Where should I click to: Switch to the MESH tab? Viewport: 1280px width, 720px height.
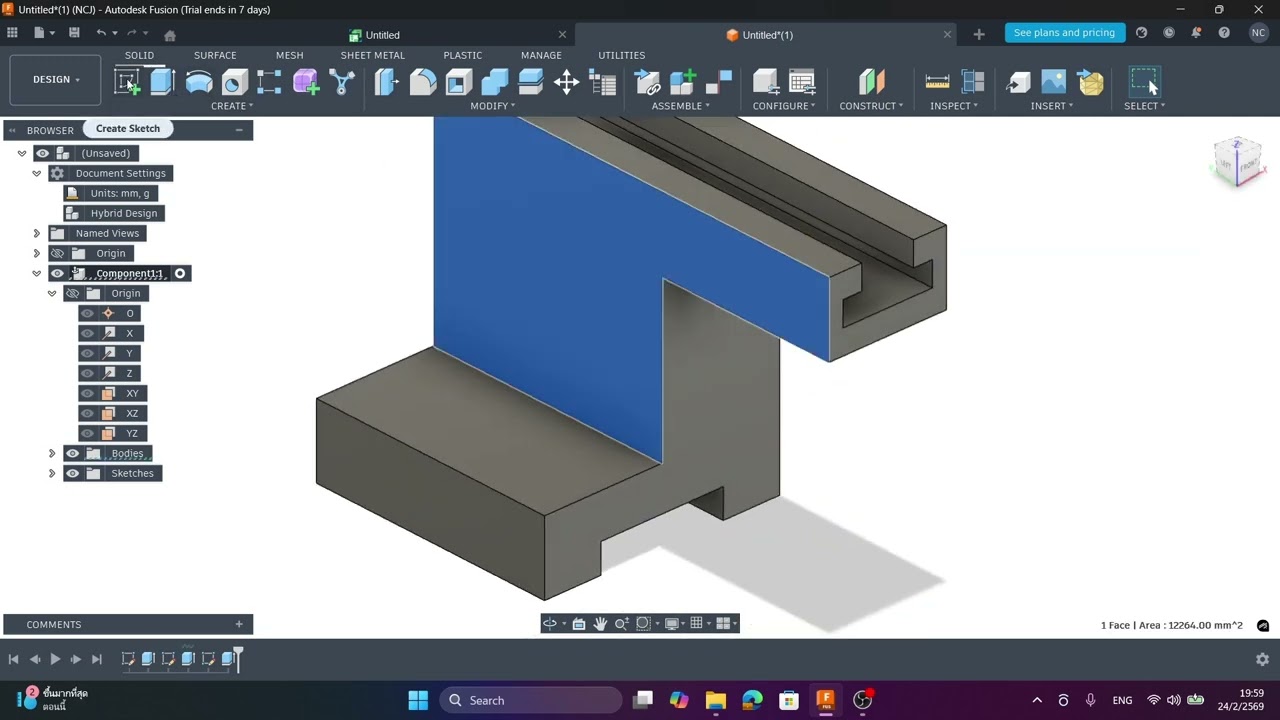tap(290, 55)
